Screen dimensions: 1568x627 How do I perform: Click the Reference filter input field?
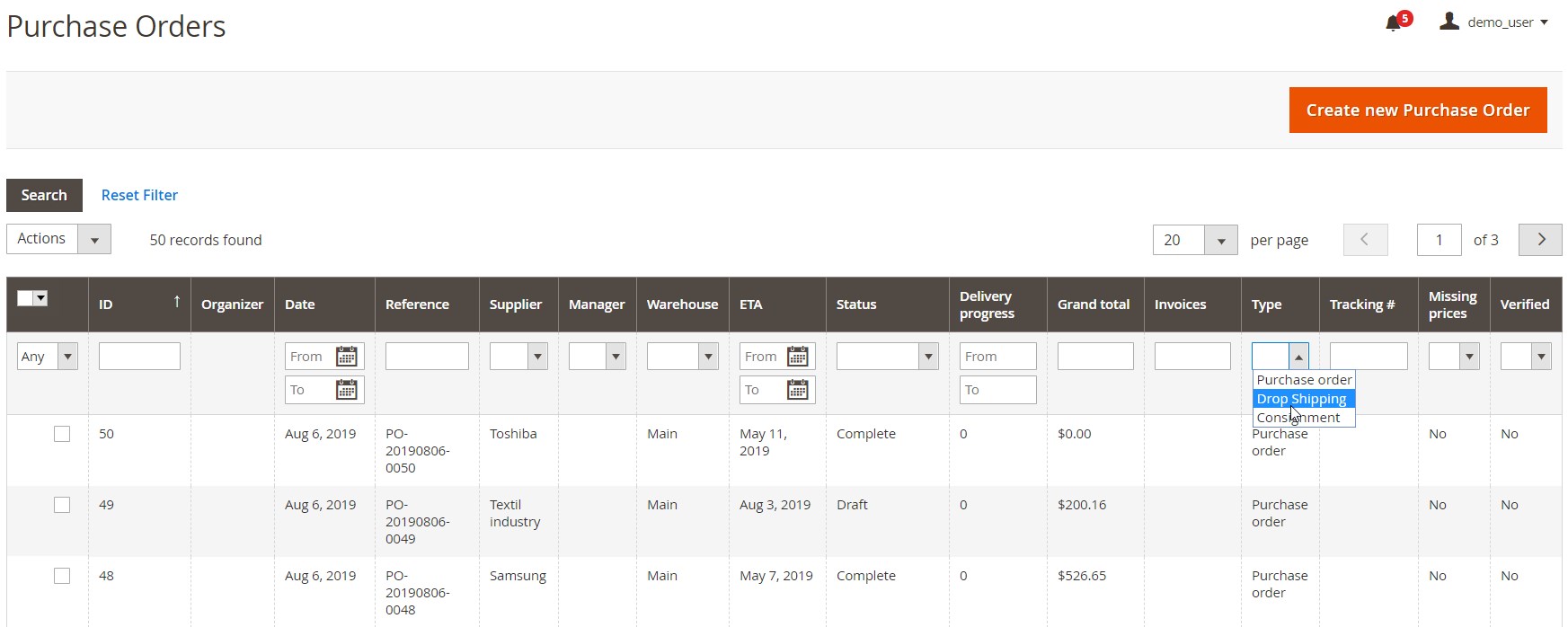pos(427,357)
